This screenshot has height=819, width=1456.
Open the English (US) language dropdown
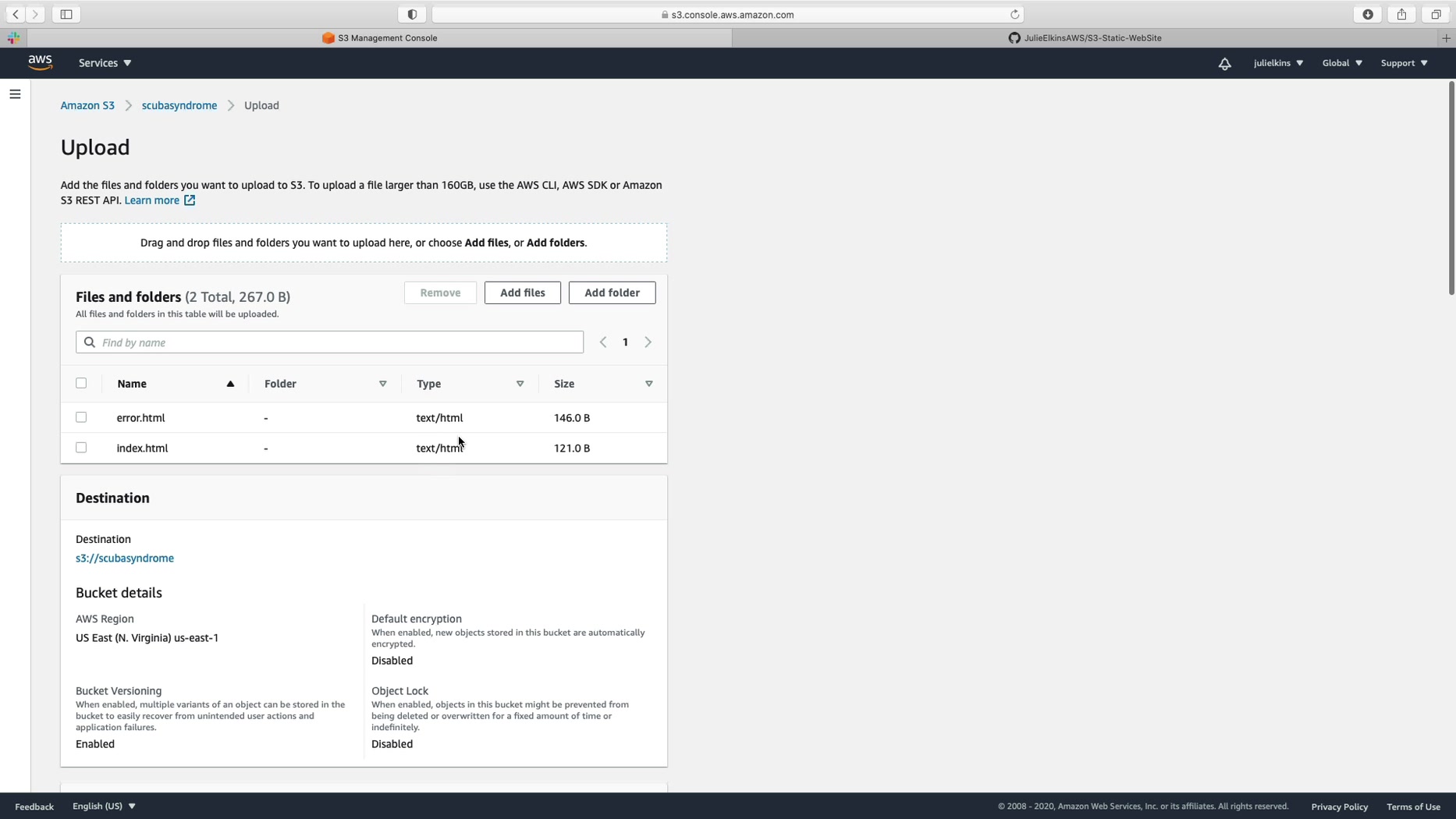pyautogui.click(x=104, y=807)
